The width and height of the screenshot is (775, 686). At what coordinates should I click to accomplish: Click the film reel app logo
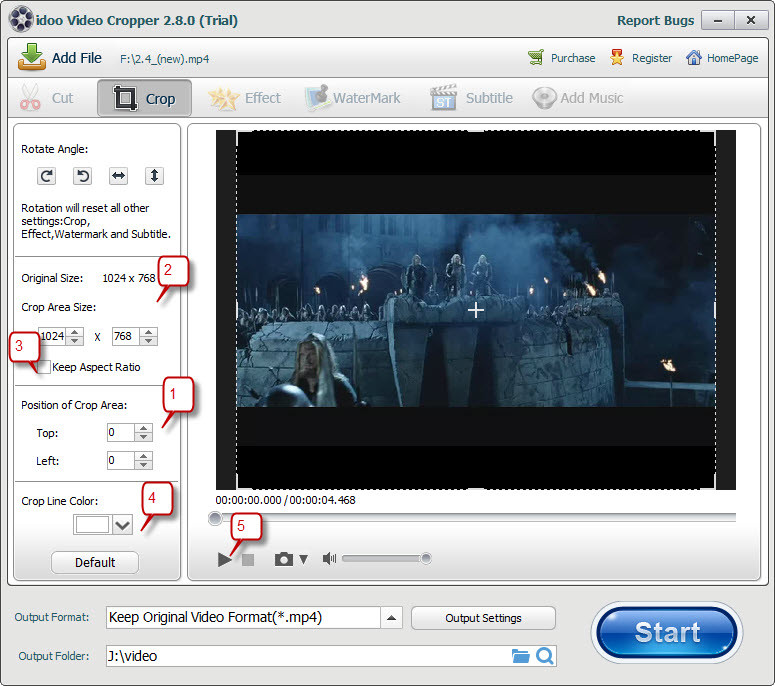pos(21,20)
